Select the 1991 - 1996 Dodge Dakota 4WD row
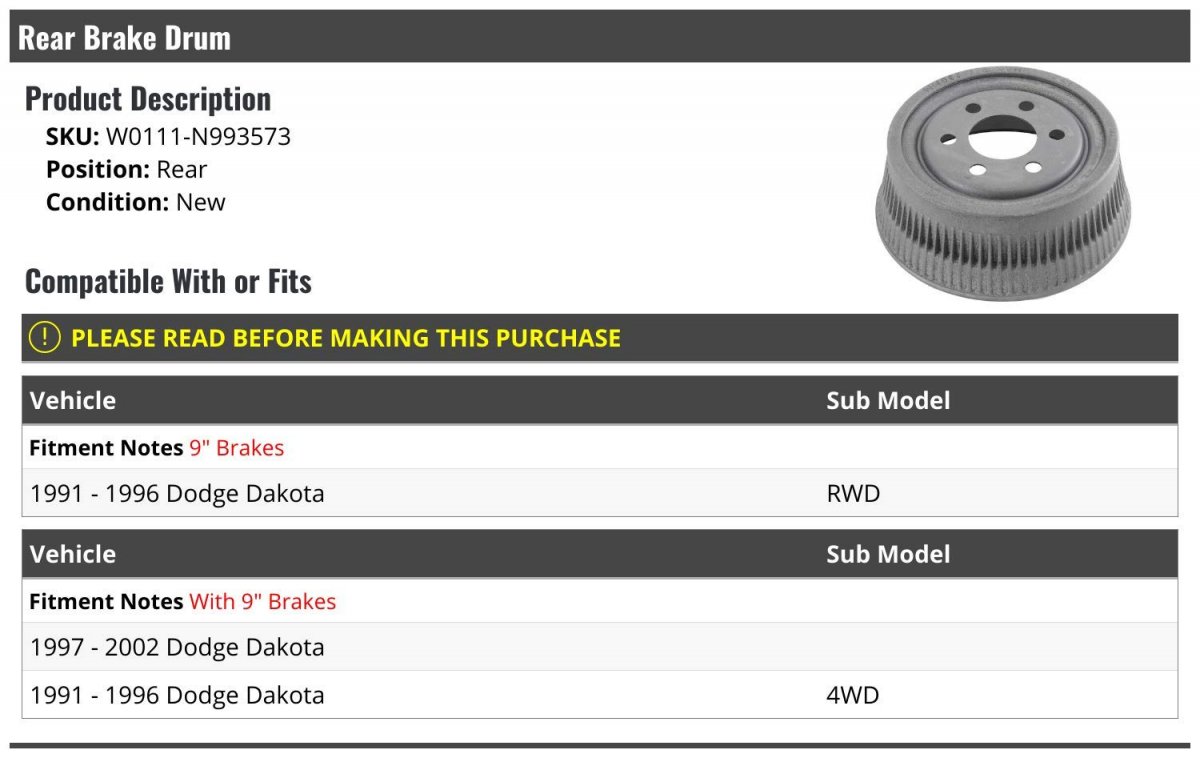This screenshot has height=758, width=1200. pyautogui.click(x=600, y=694)
